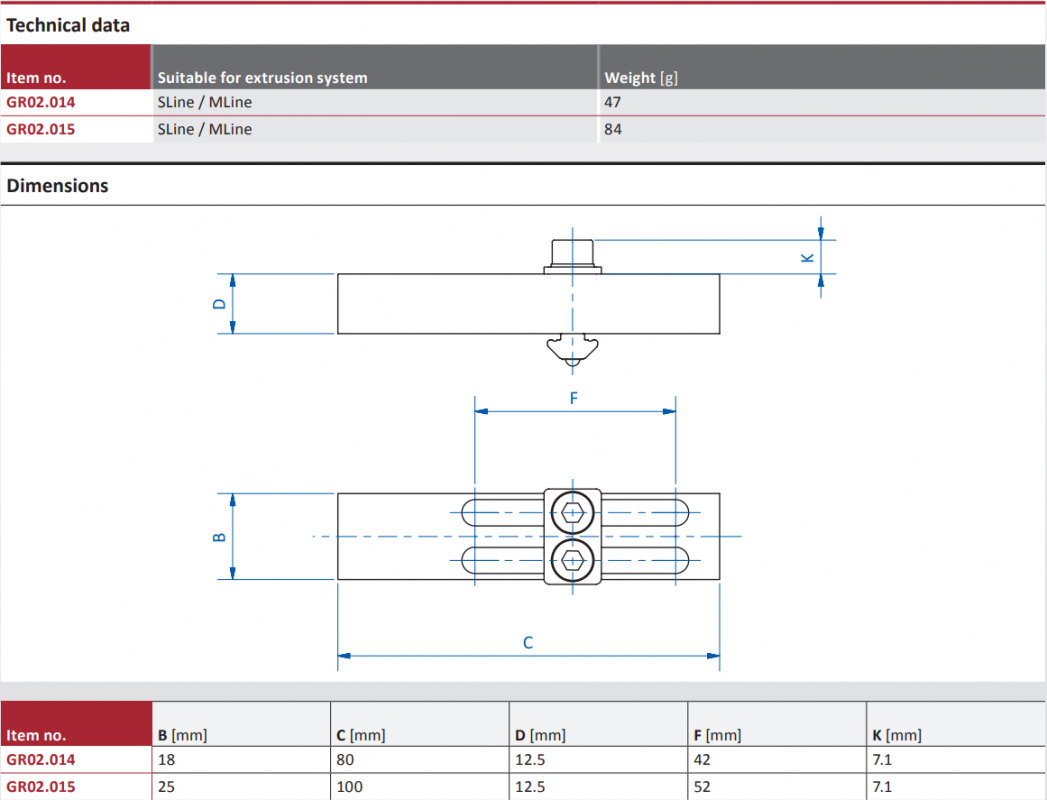
Task: Click the "Dimensions" section heading
Action: click(x=57, y=186)
